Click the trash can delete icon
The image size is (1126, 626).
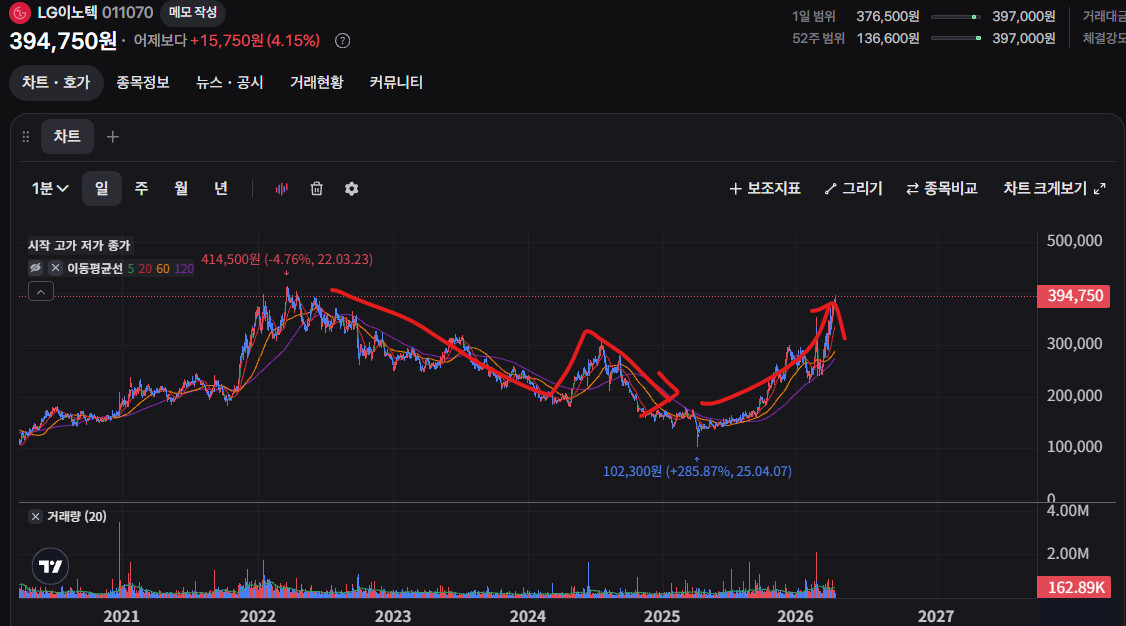(317, 189)
